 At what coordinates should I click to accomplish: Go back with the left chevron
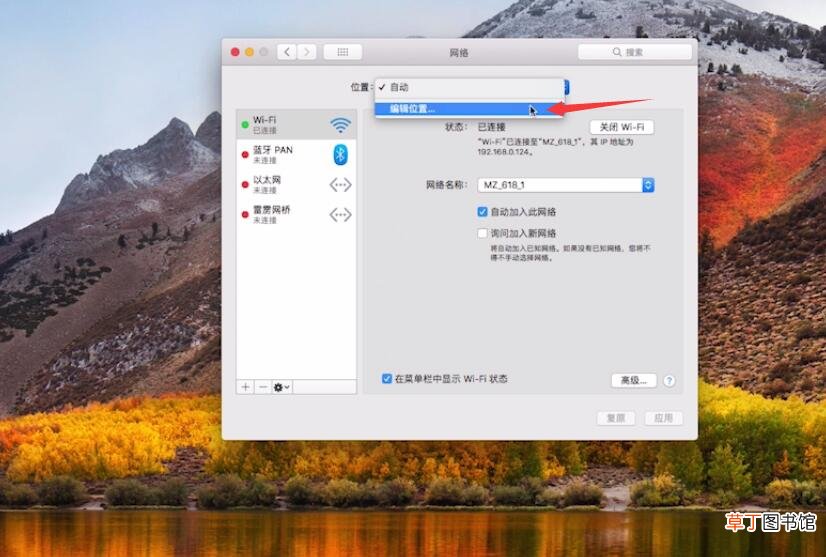pos(287,52)
